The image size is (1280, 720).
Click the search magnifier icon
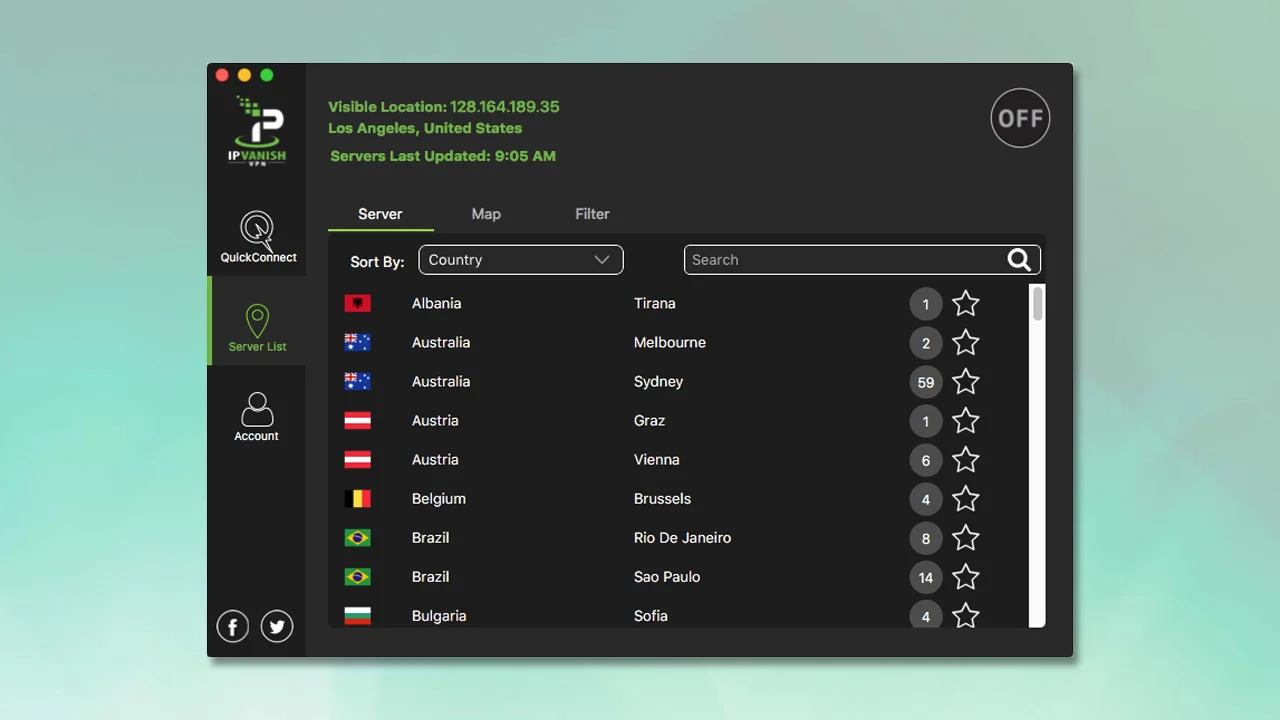(1019, 260)
